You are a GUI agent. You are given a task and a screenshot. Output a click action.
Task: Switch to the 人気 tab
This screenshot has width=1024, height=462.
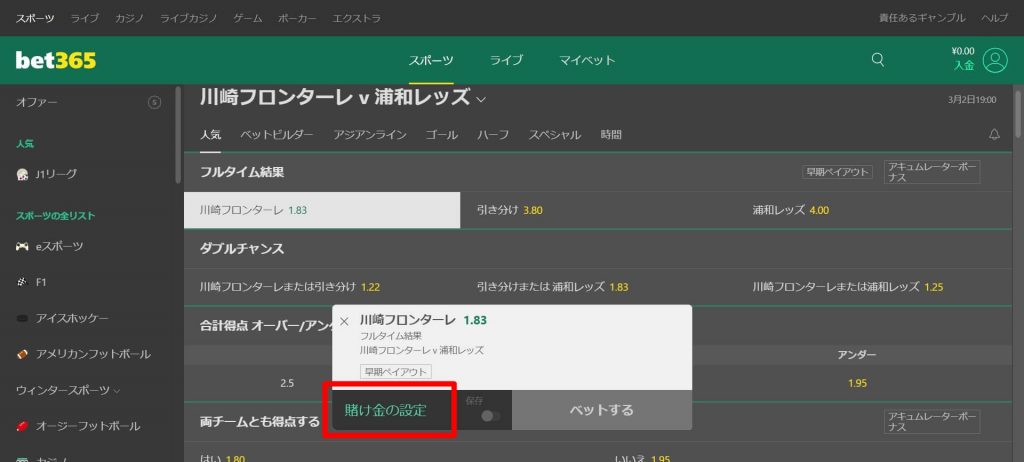(210, 135)
